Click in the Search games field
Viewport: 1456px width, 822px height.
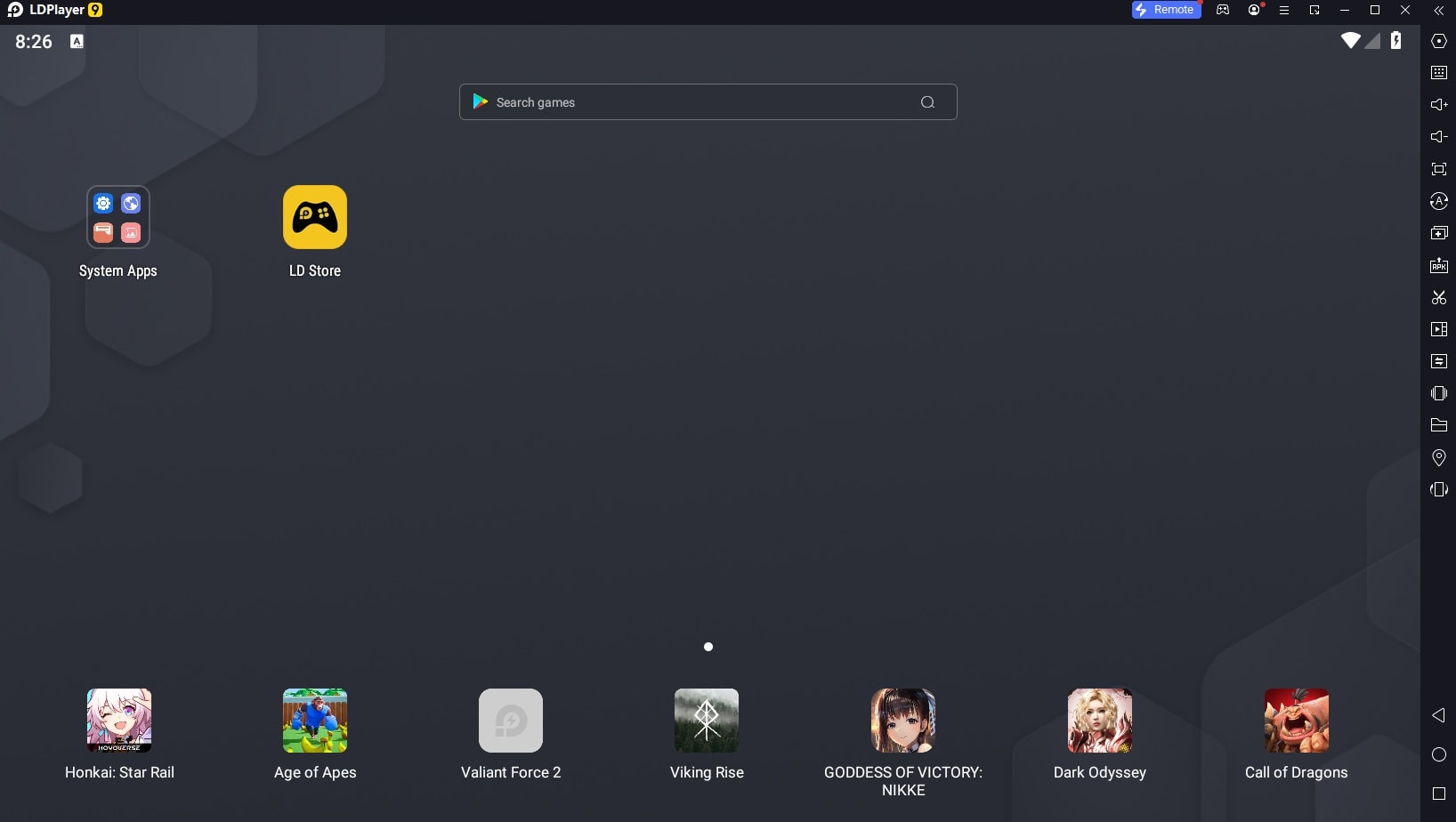708,102
